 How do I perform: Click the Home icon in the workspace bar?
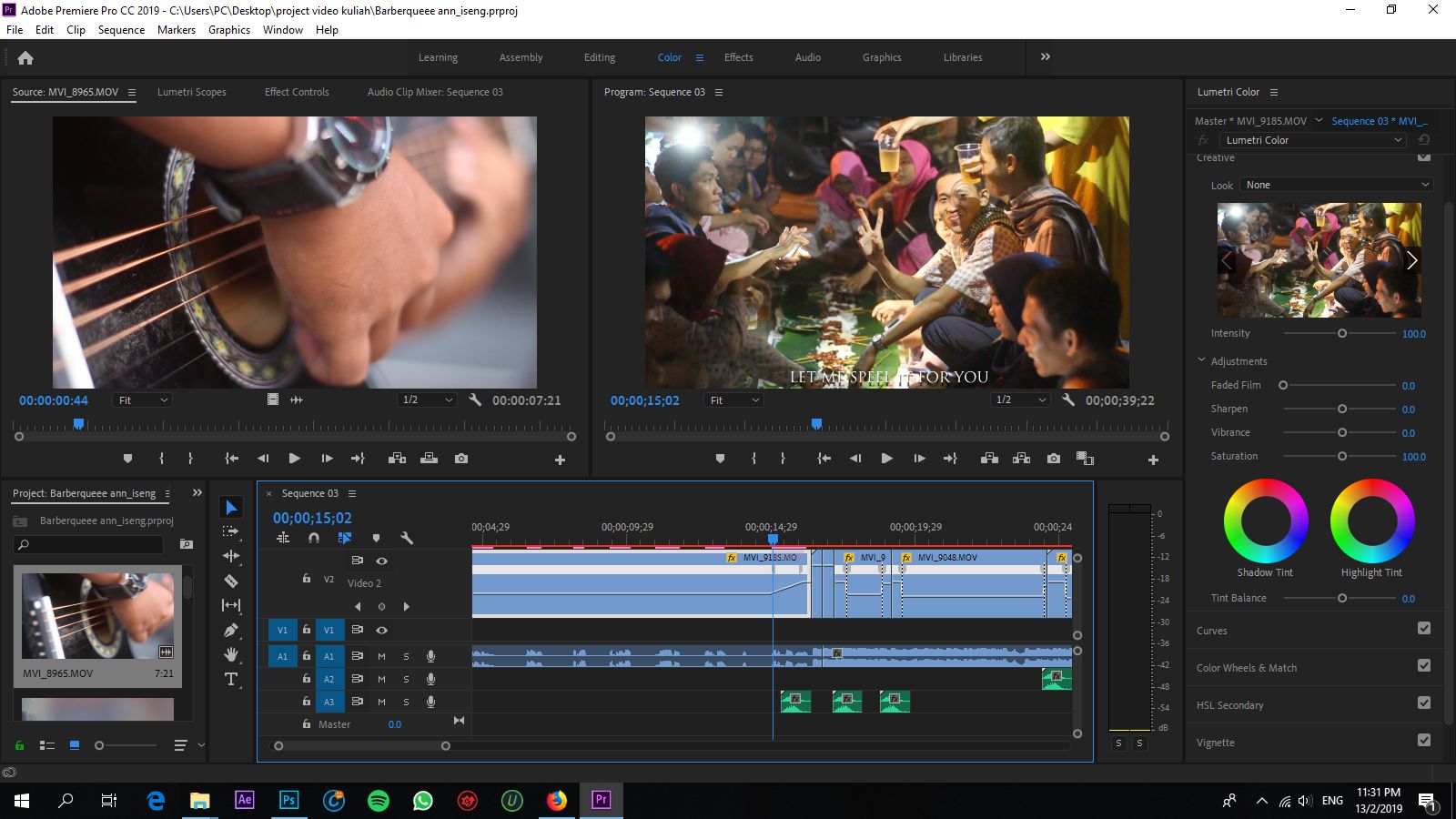point(25,57)
